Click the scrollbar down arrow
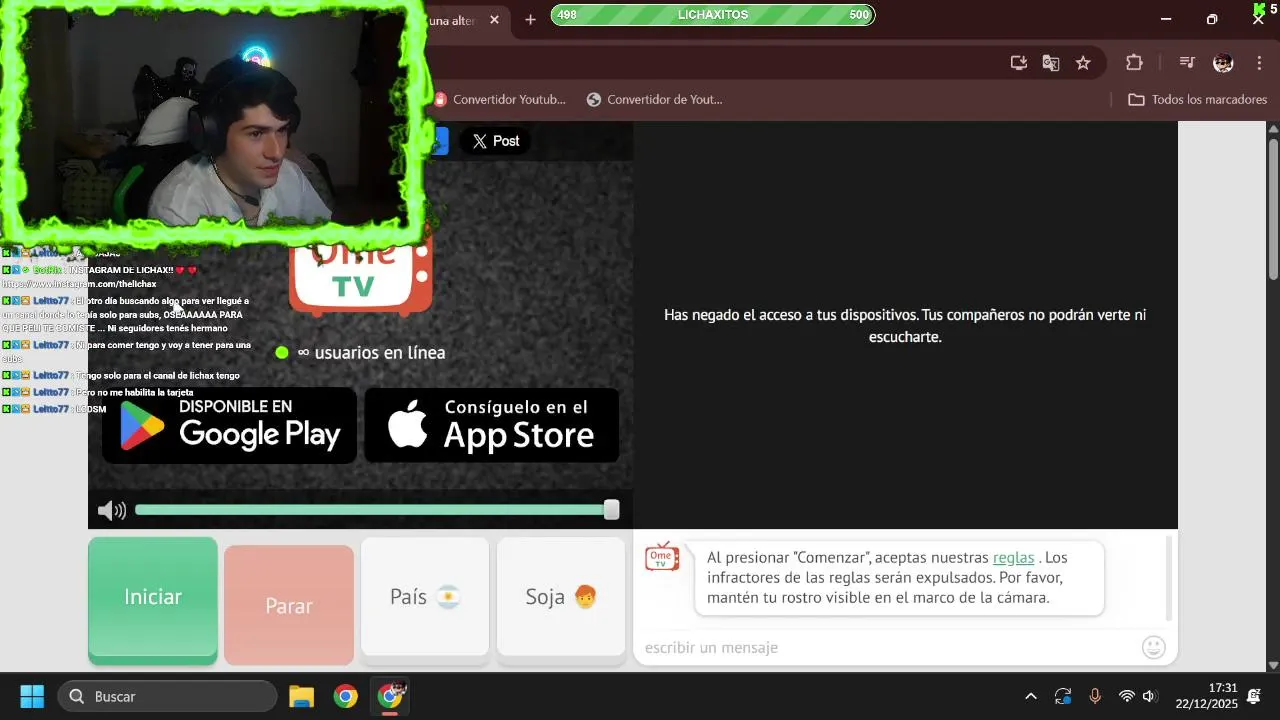 1273,665
